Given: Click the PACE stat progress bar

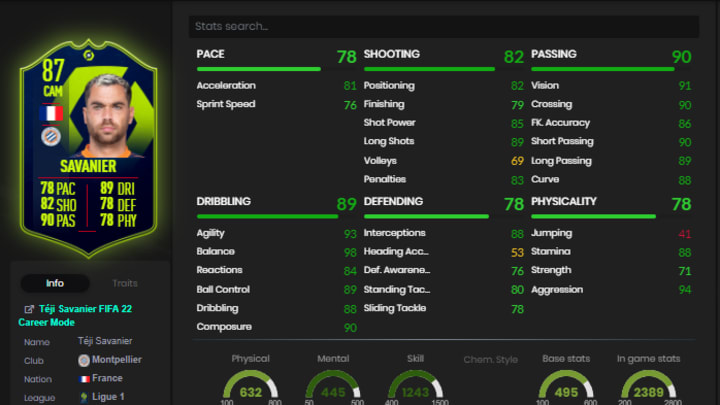Looking at the screenshot, I should [276, 69].
